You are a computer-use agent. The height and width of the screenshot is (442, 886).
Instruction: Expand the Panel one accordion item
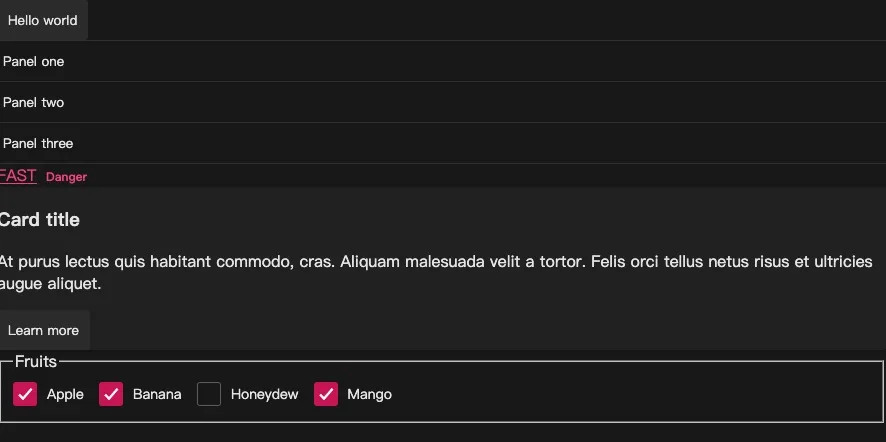click(443, 61)
